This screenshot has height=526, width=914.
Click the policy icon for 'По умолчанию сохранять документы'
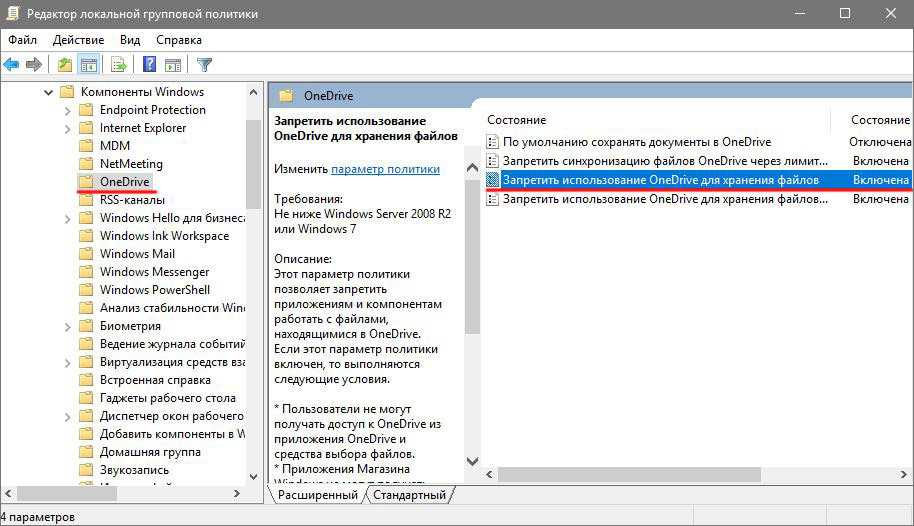[x=493, y=142]
